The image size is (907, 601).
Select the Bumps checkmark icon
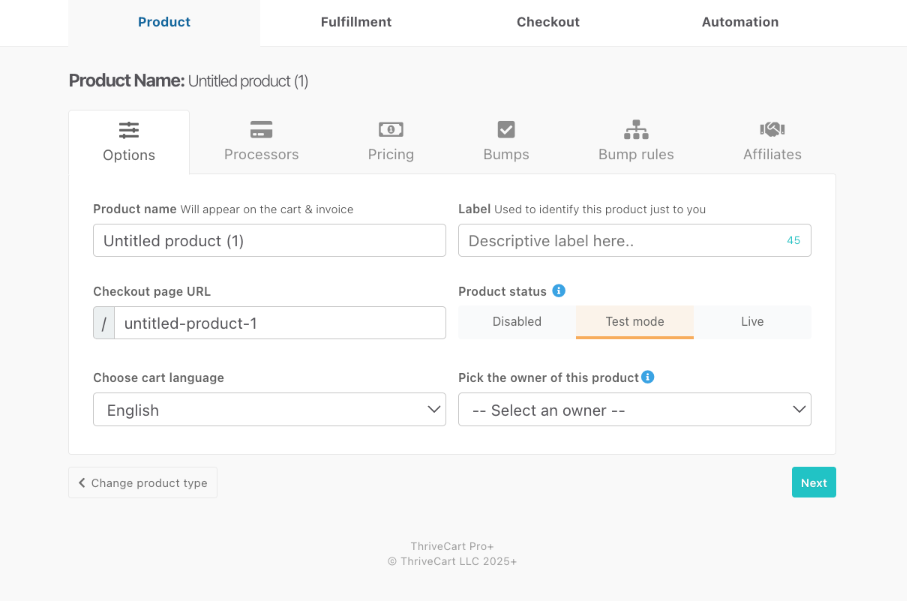[506, 130]
